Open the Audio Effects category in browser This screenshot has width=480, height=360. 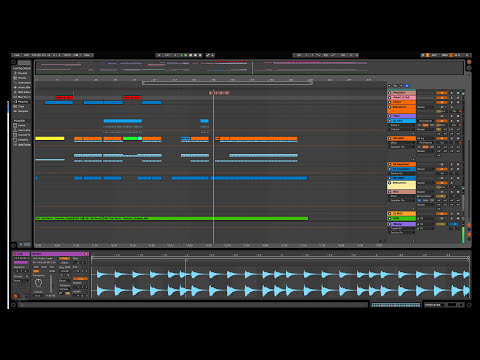coord(22,87)
